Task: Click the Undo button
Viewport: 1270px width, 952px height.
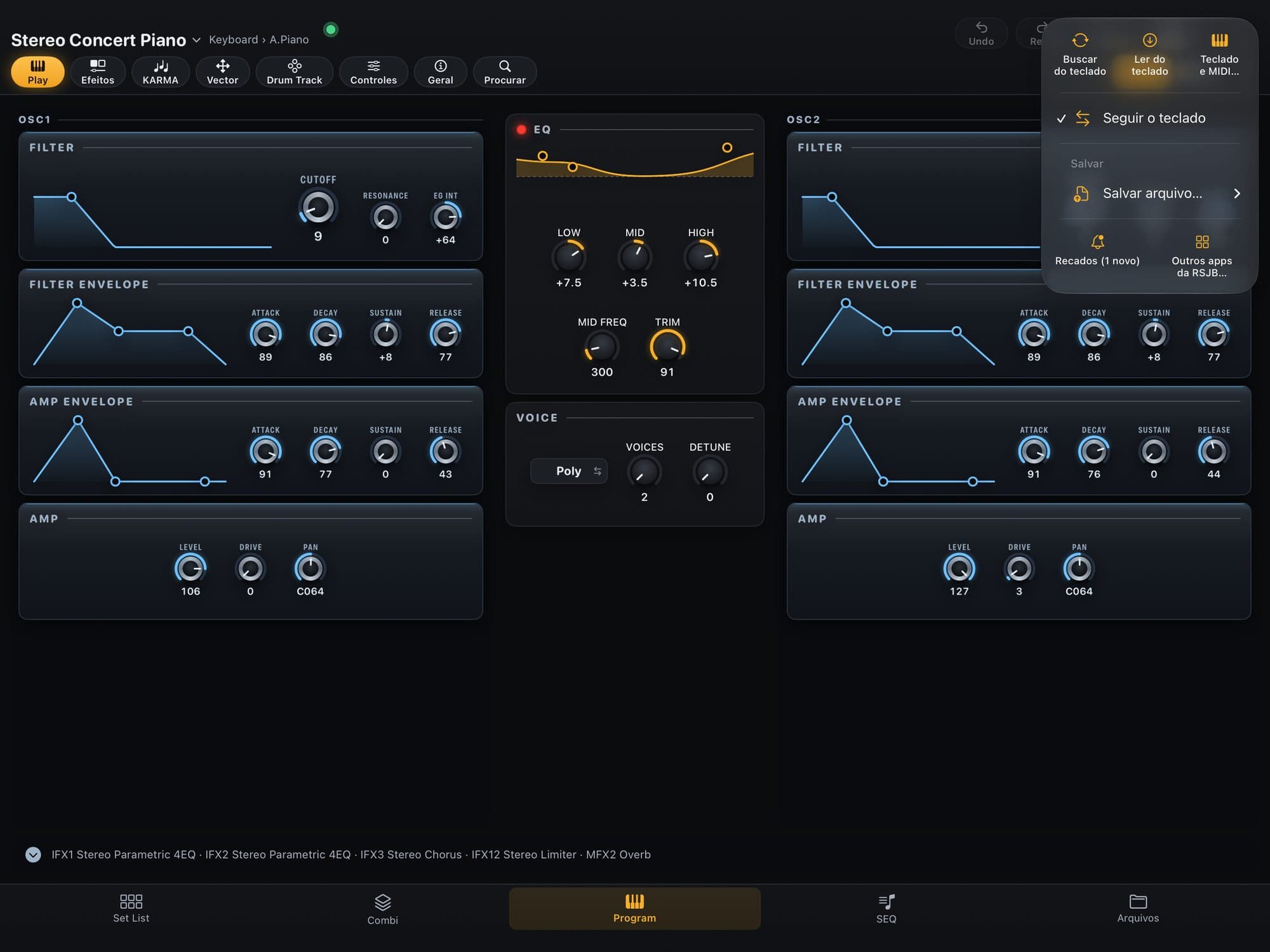Action: tap(981, 34)
